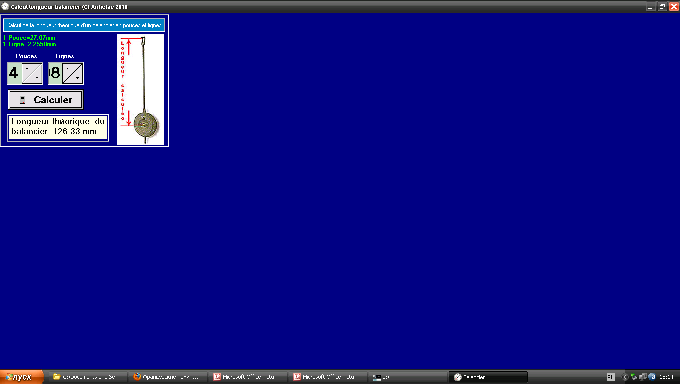Decrease the Lignes value with spinner down
This screenshot has height=384, width=680.
[x=77, y=78]
